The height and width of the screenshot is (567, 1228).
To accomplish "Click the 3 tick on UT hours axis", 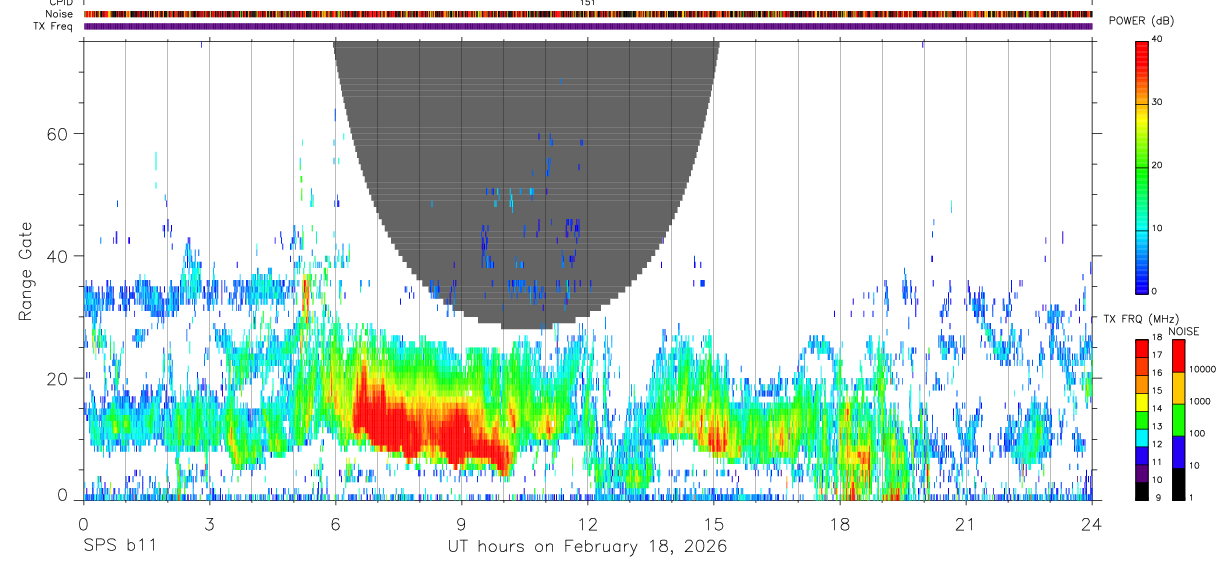I will [209, 524].
